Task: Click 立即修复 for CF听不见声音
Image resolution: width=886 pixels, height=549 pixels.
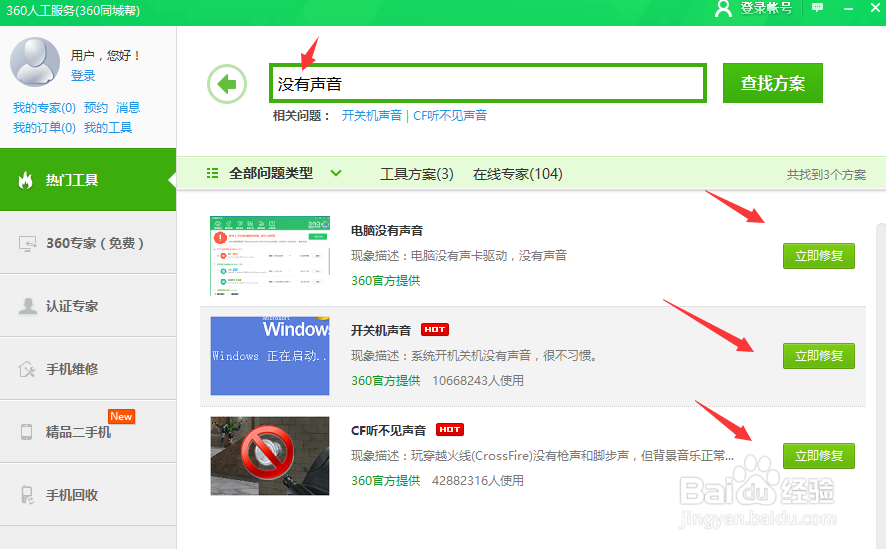Action: (x=818, y=456)
